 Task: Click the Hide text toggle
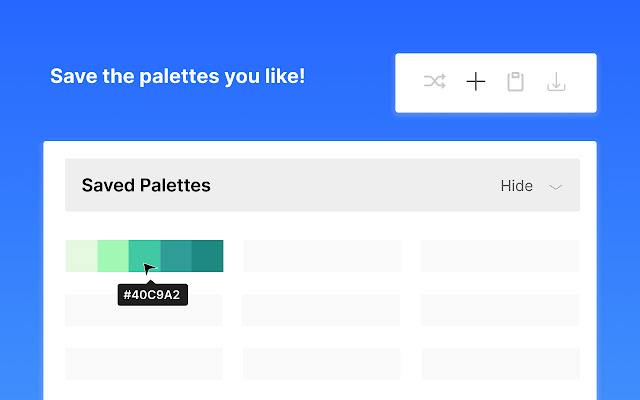point(516,186)
